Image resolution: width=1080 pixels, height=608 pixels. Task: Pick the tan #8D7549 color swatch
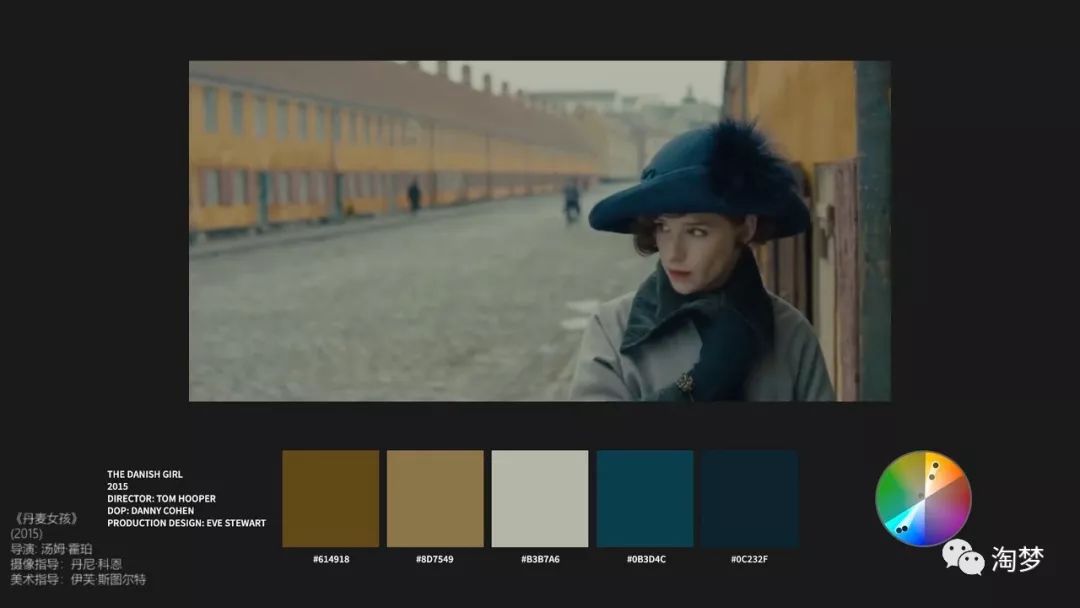435,498
